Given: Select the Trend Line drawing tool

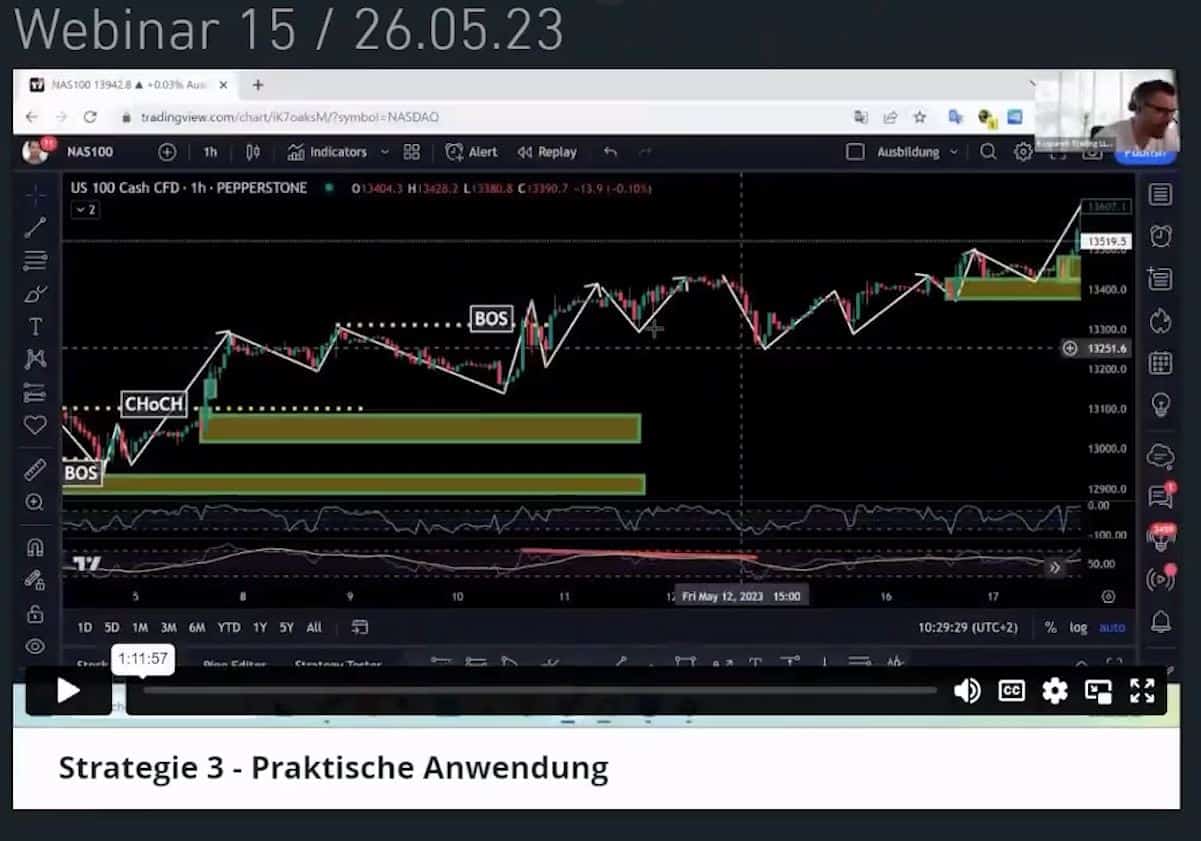Looking at the screenshot, I should (34, 227).
